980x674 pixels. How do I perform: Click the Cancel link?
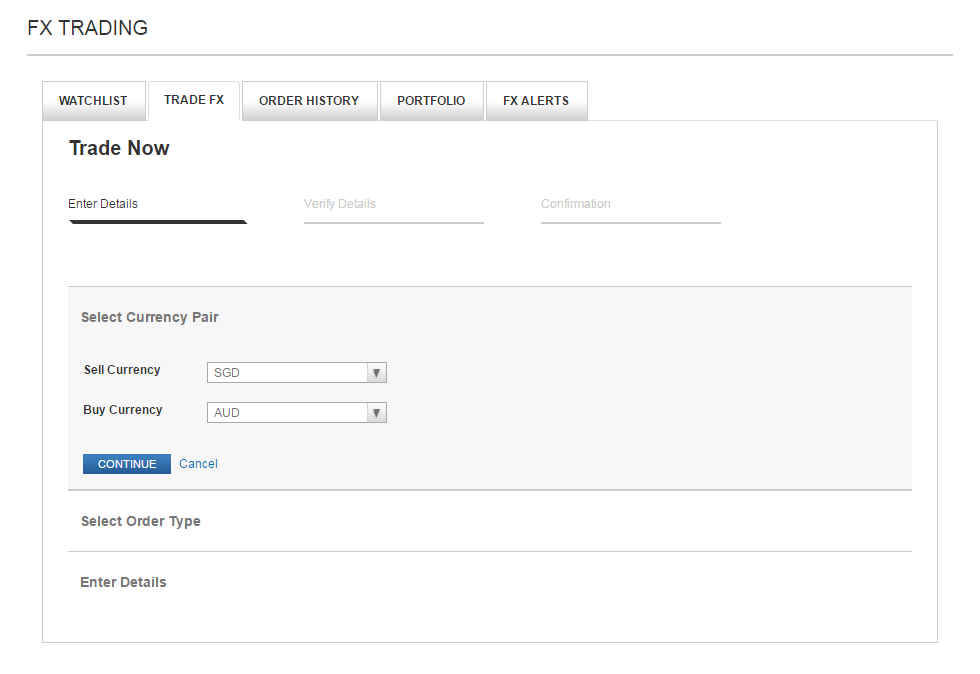click(x=198, y=464)
